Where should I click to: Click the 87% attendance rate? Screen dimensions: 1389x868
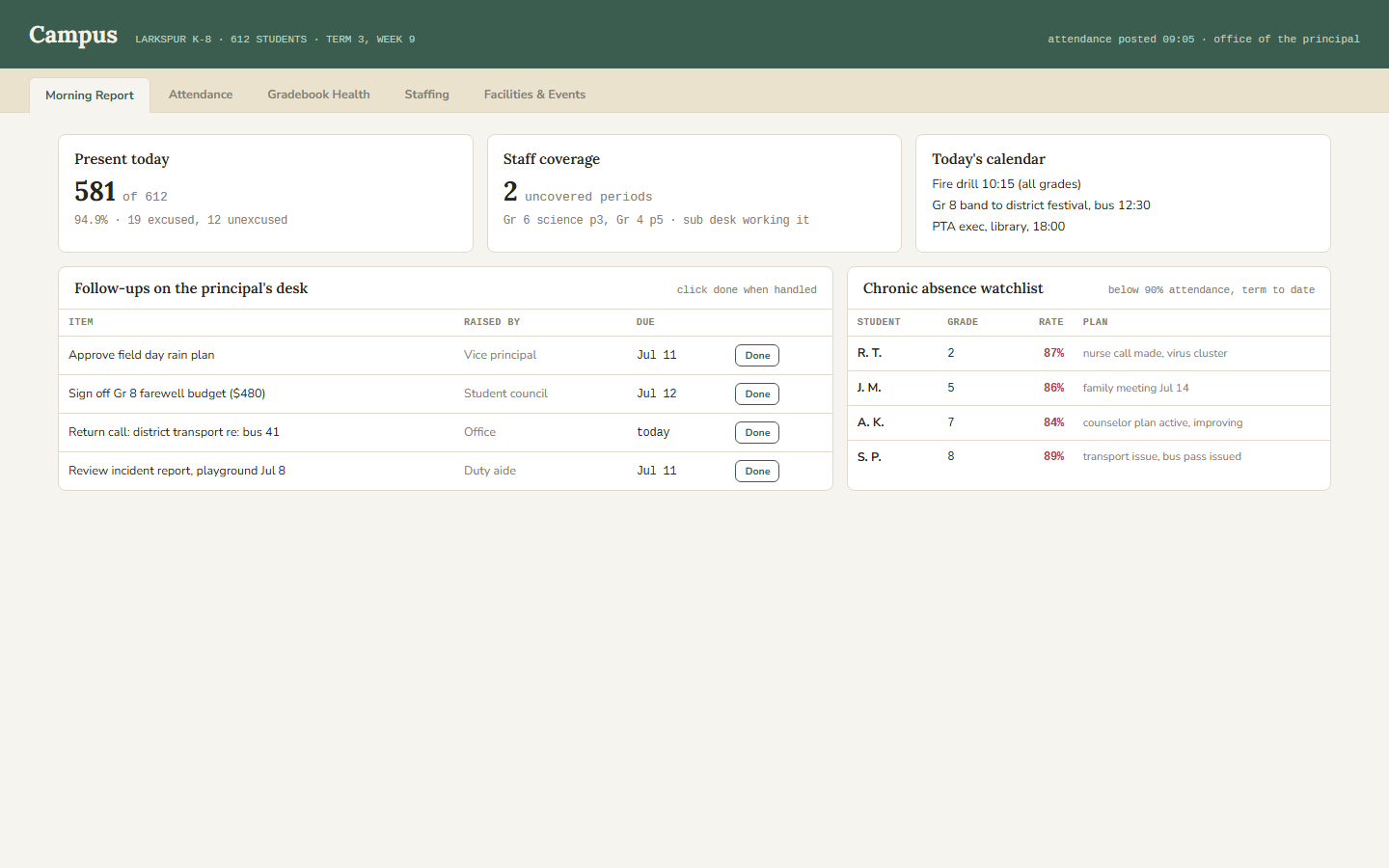[1053, 353]
